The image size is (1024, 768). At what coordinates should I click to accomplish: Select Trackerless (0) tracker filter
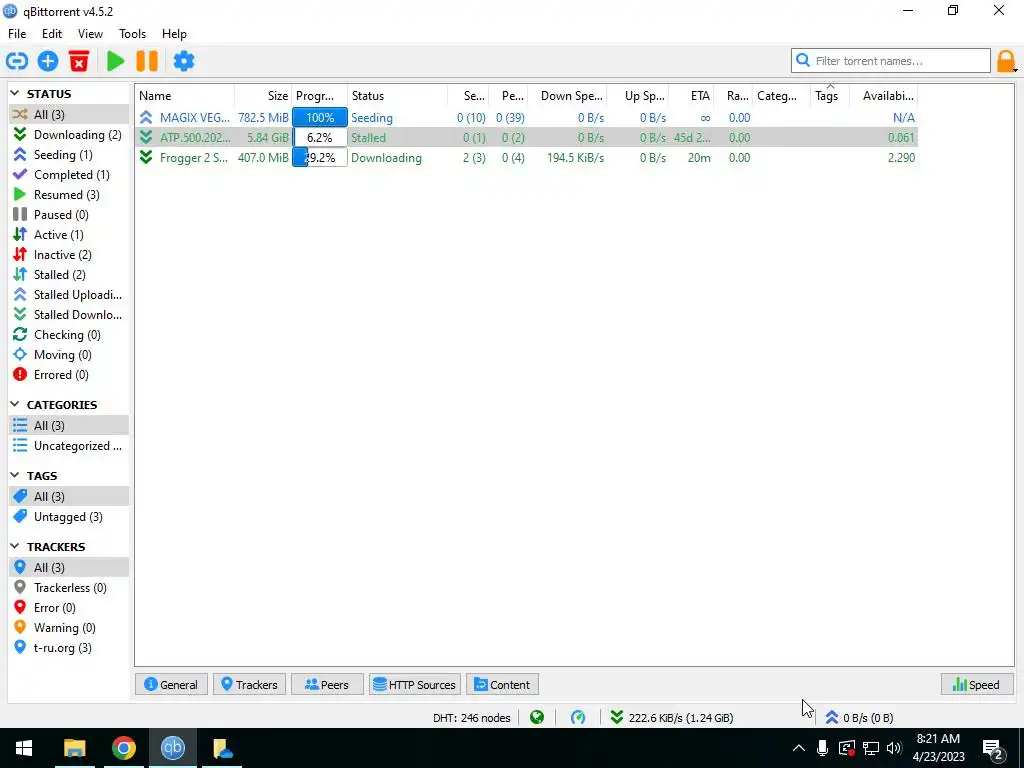tap(69, 588)
